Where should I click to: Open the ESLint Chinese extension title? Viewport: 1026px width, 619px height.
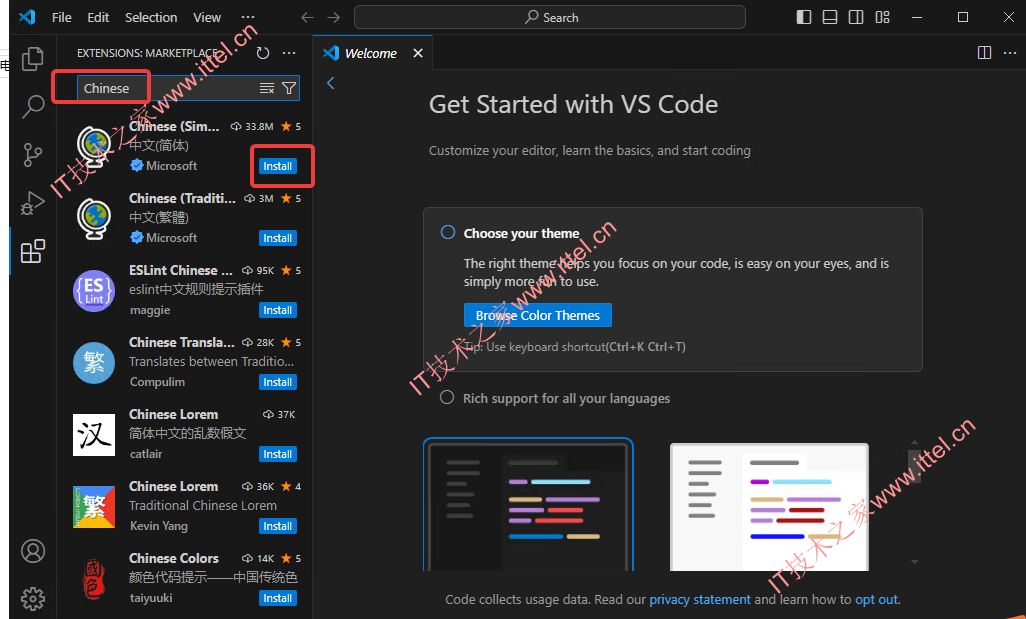[181, 270]
